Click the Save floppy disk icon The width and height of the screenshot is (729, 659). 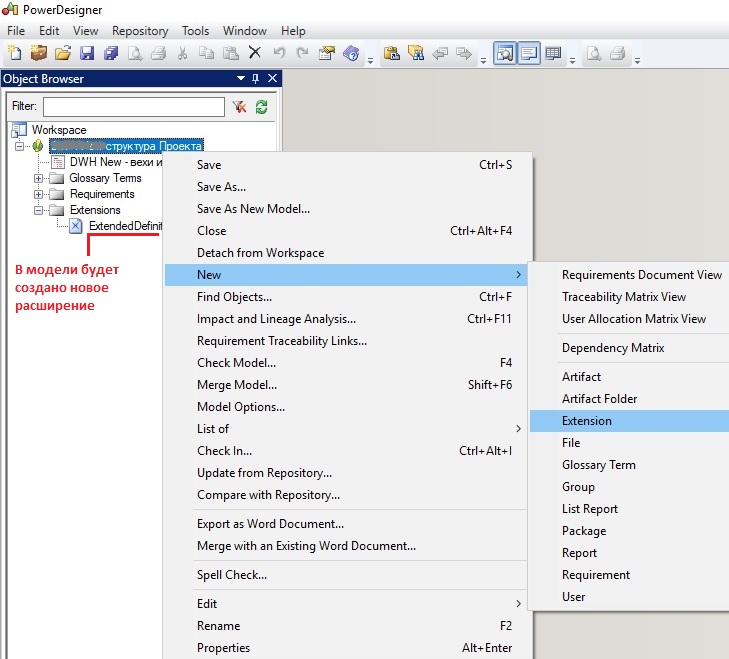(87, 53)
